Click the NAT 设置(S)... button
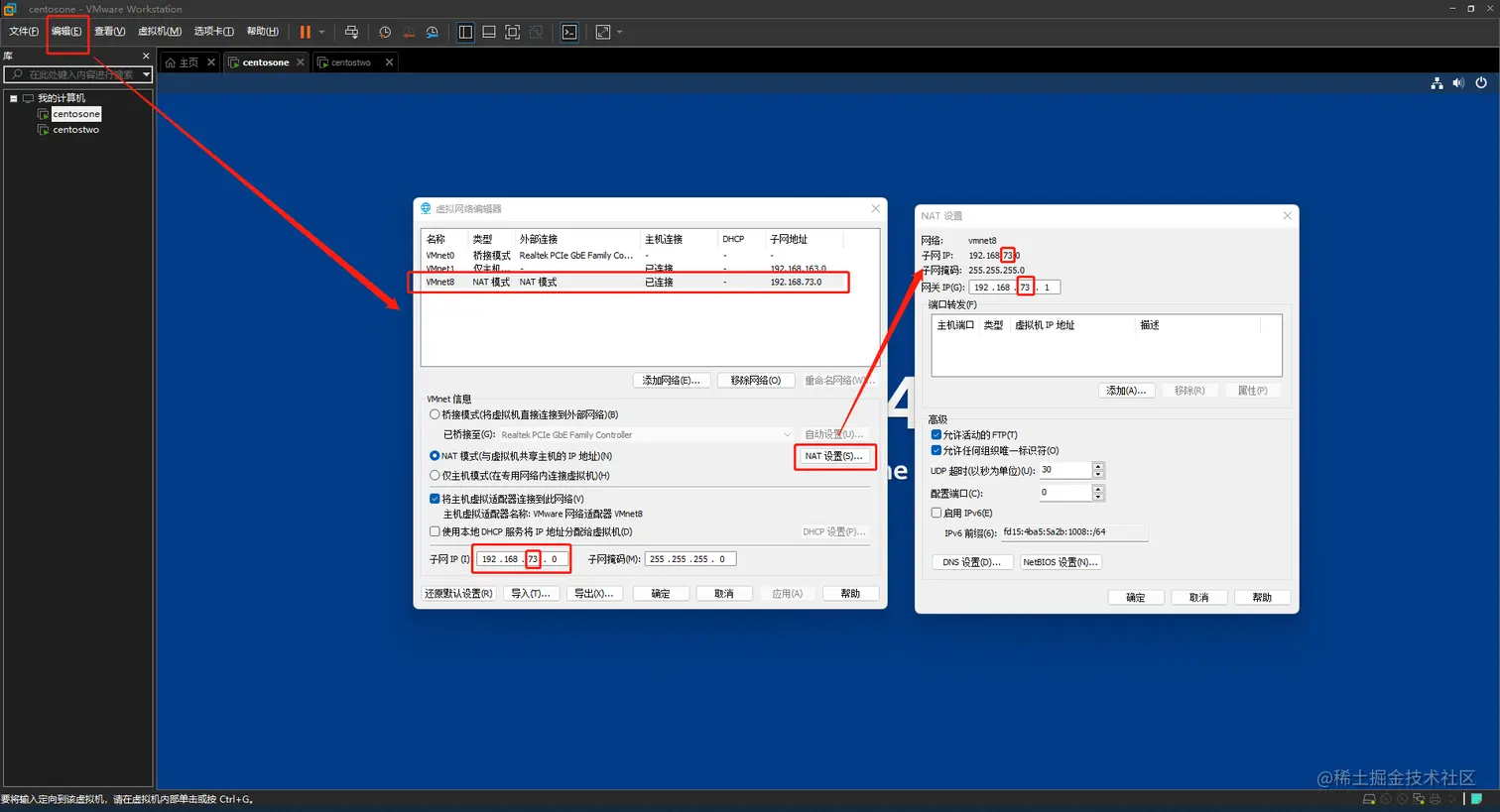Screen dimensions: 1500x812 (x=834, y=456)
